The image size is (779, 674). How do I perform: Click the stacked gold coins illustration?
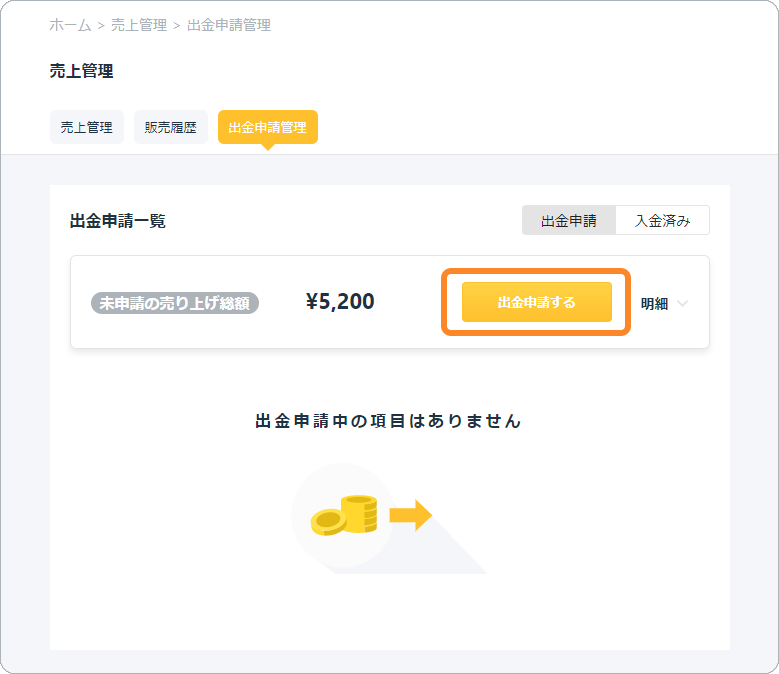(359, 514)
